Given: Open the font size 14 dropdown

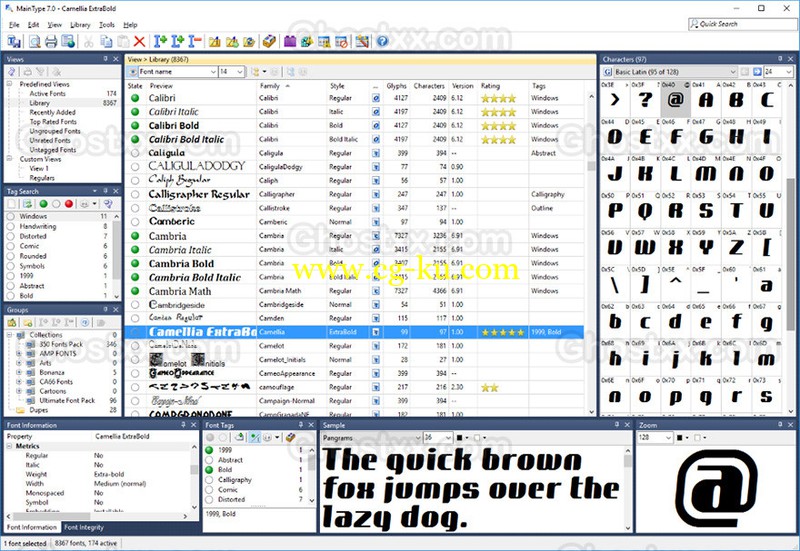Looking at the screenshot, I should (240, 72).
